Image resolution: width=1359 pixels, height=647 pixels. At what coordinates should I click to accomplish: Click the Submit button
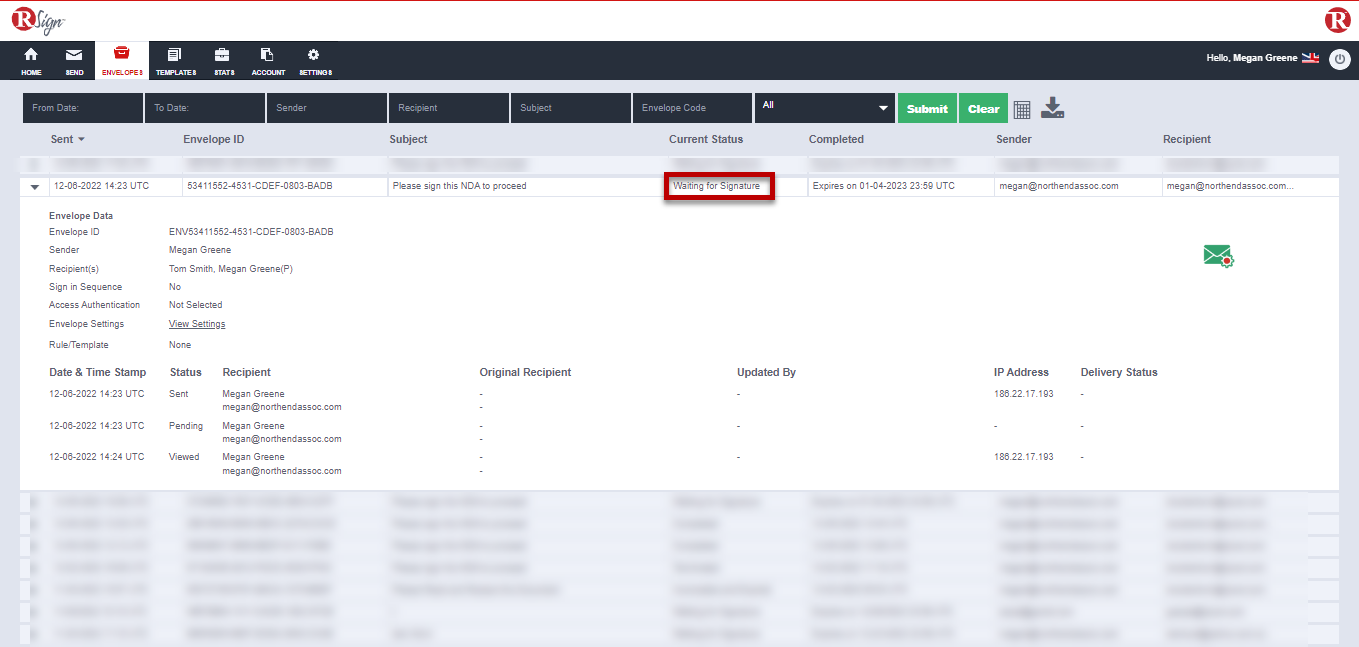[927, 108]
